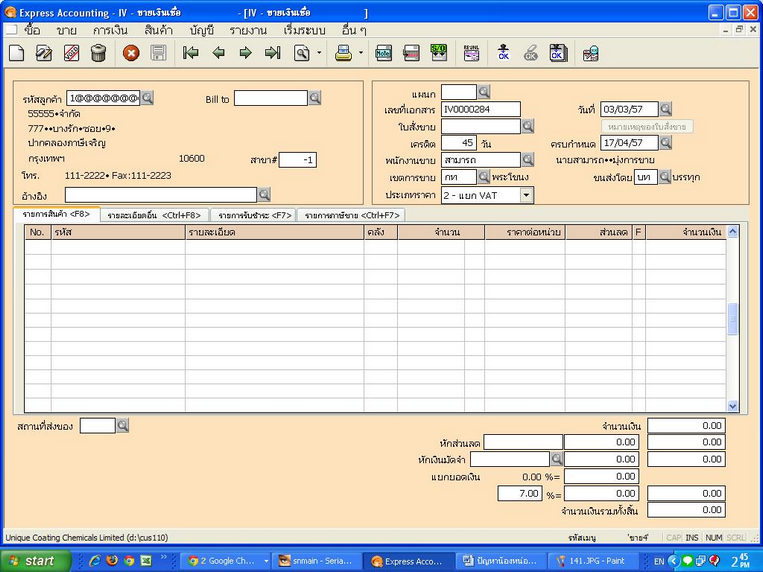763x572 pixels.
Task: Open the สินค้า menu
Action: point(158,30)
